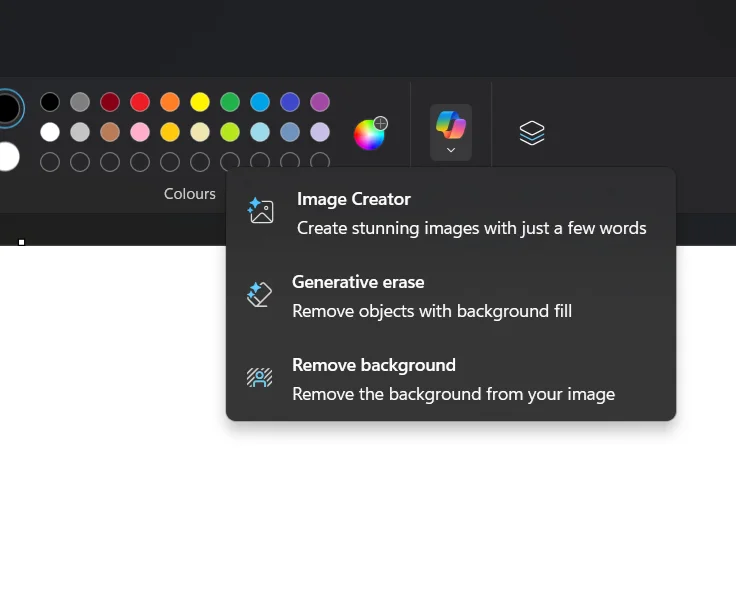The width and height of the screenshot is (736, 606).
Task: Select the turquoise blue colour swatch
Action: pos(260,102)
